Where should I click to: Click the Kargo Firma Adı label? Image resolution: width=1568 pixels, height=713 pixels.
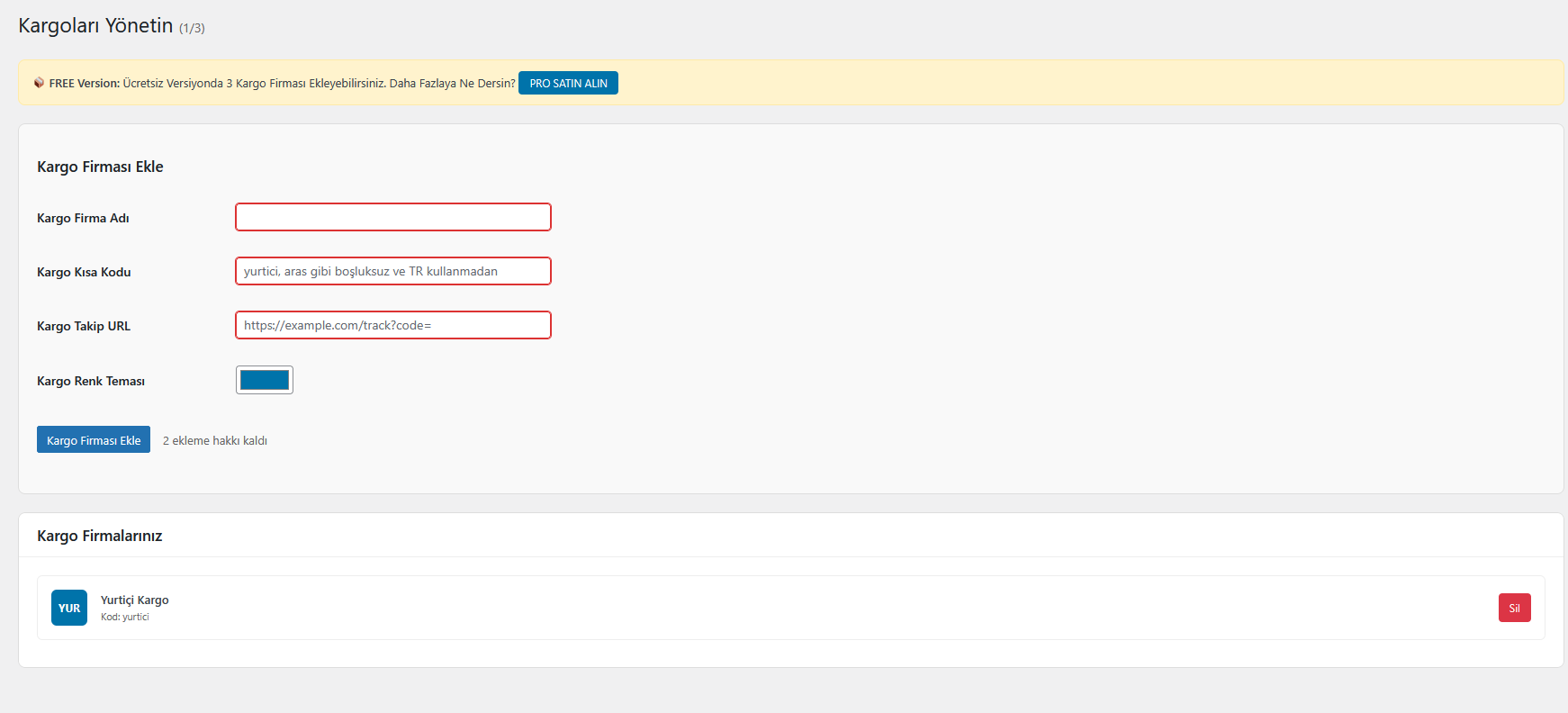(83, 219)
